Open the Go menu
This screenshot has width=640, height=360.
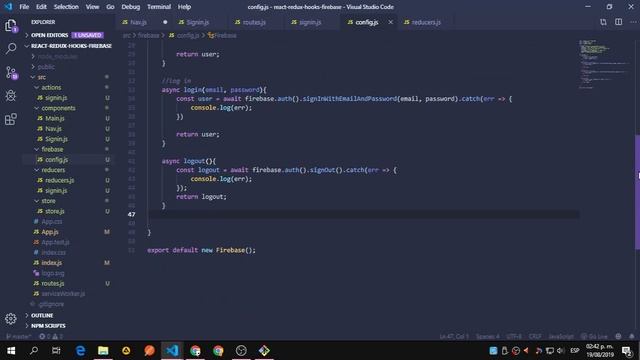click(110, 7)
